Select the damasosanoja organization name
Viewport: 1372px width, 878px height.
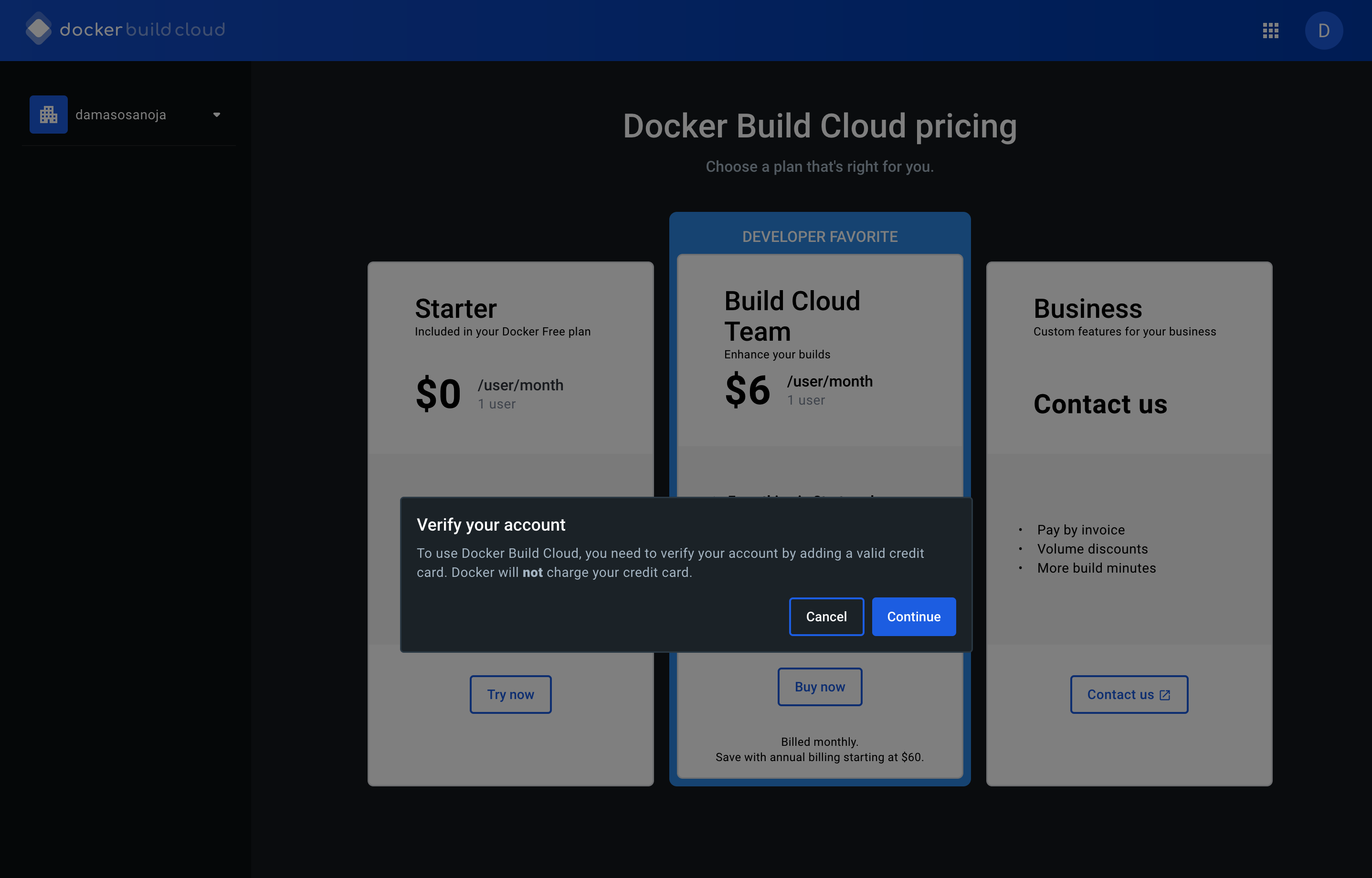(x=121, y=115)
